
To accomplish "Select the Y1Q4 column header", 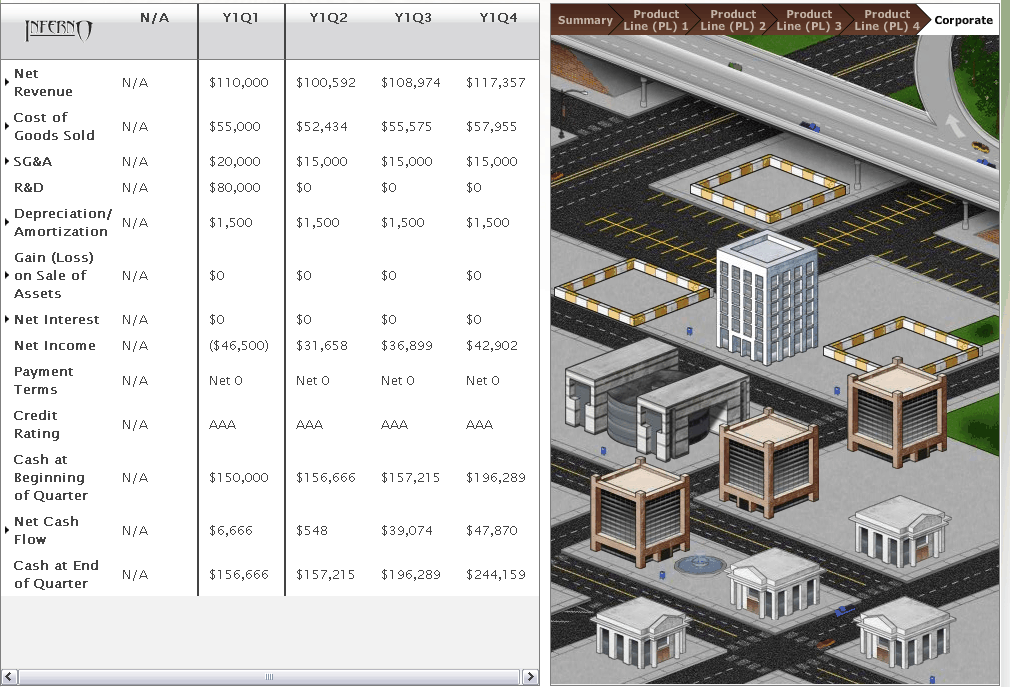I will pyautogui.click(x=498, y=18).
